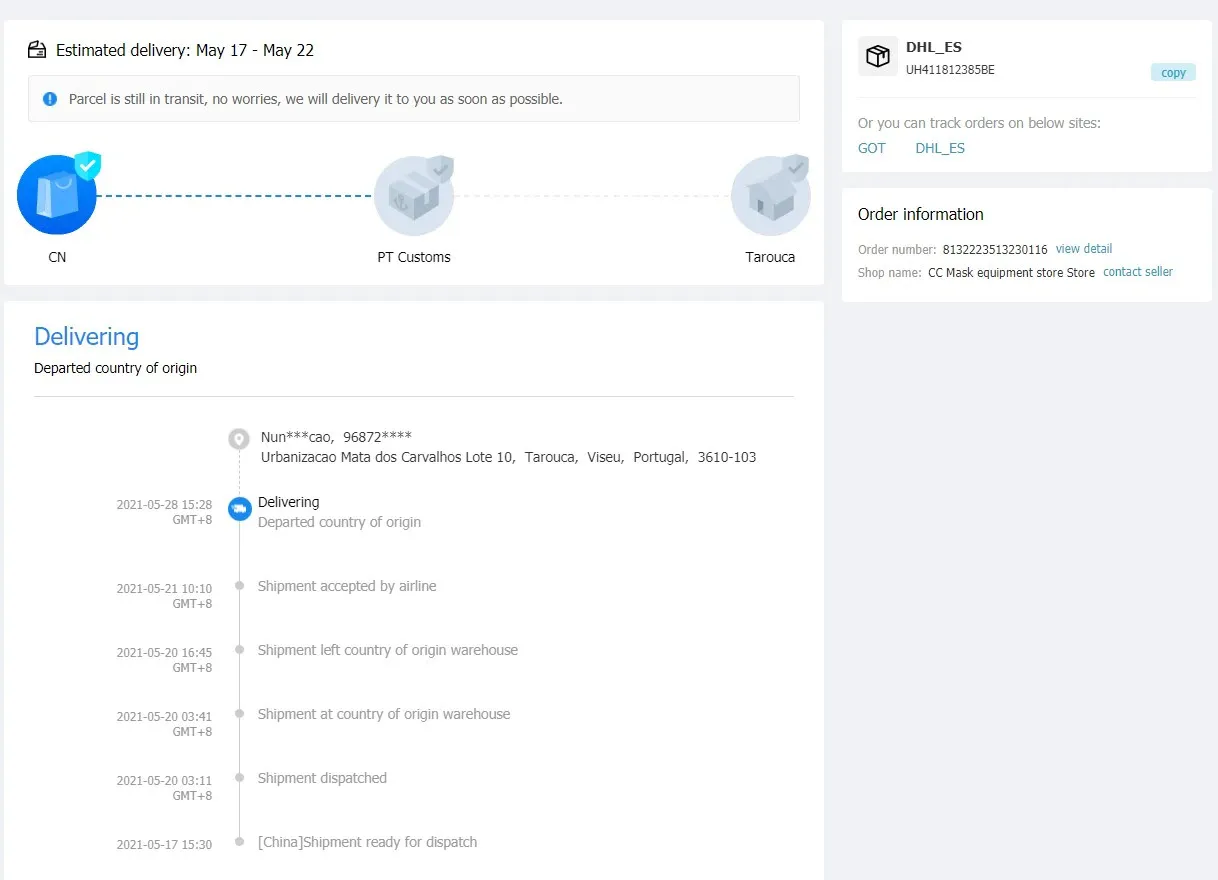
Task: Select the tracking number UH411812385BE text
Action: (x=950, y=70)
